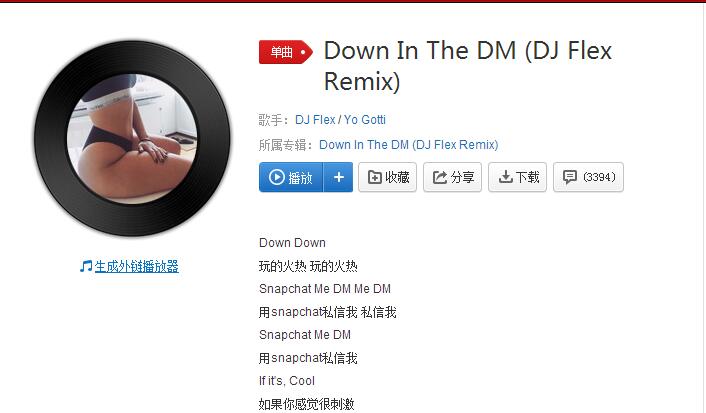Click the 生成外链播放器 link

point(136,266)
